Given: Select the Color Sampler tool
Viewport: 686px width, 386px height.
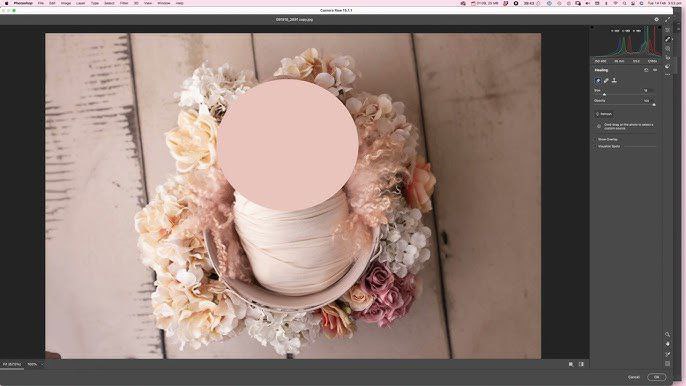Looking at the screenshot, I should click(x=668, y=354).
